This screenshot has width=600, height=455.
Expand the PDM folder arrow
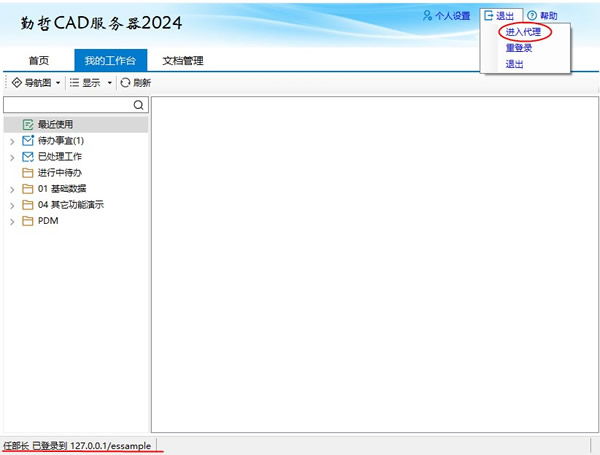pos(12,221)
